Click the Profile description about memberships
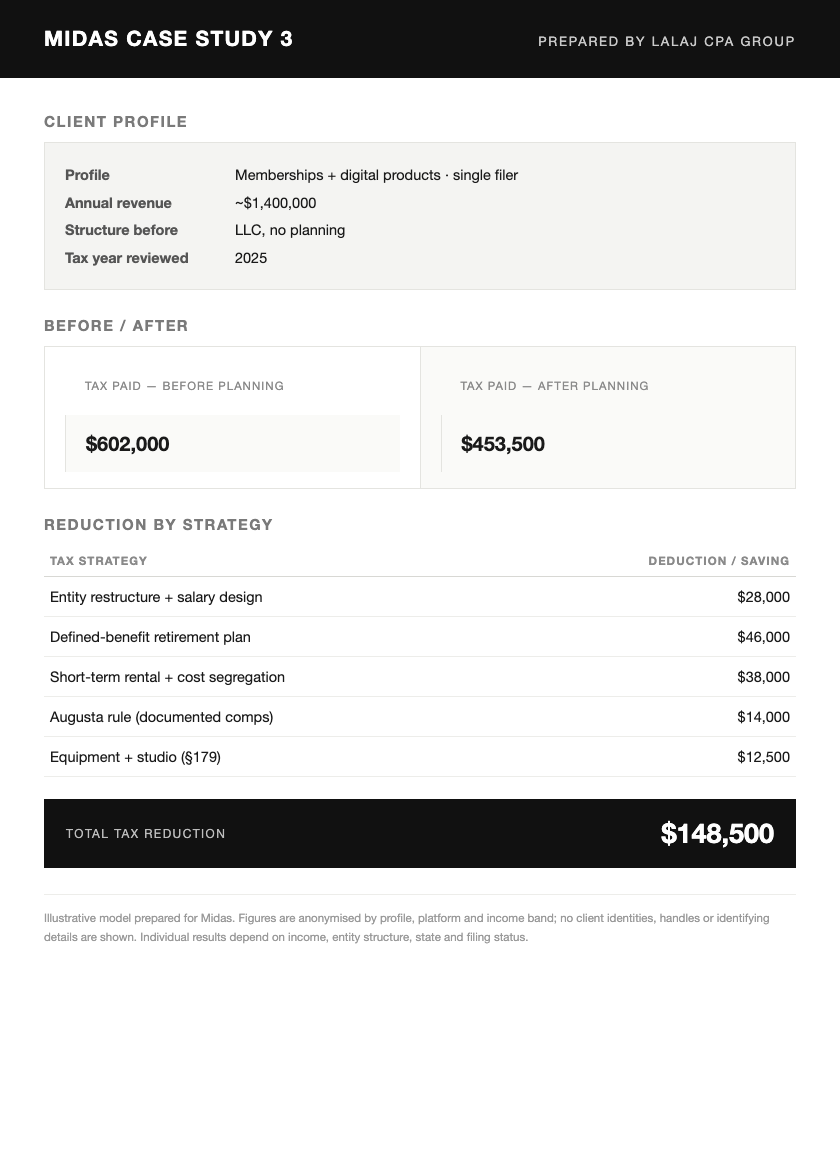 pyautogui.click(x=376, y=175)
